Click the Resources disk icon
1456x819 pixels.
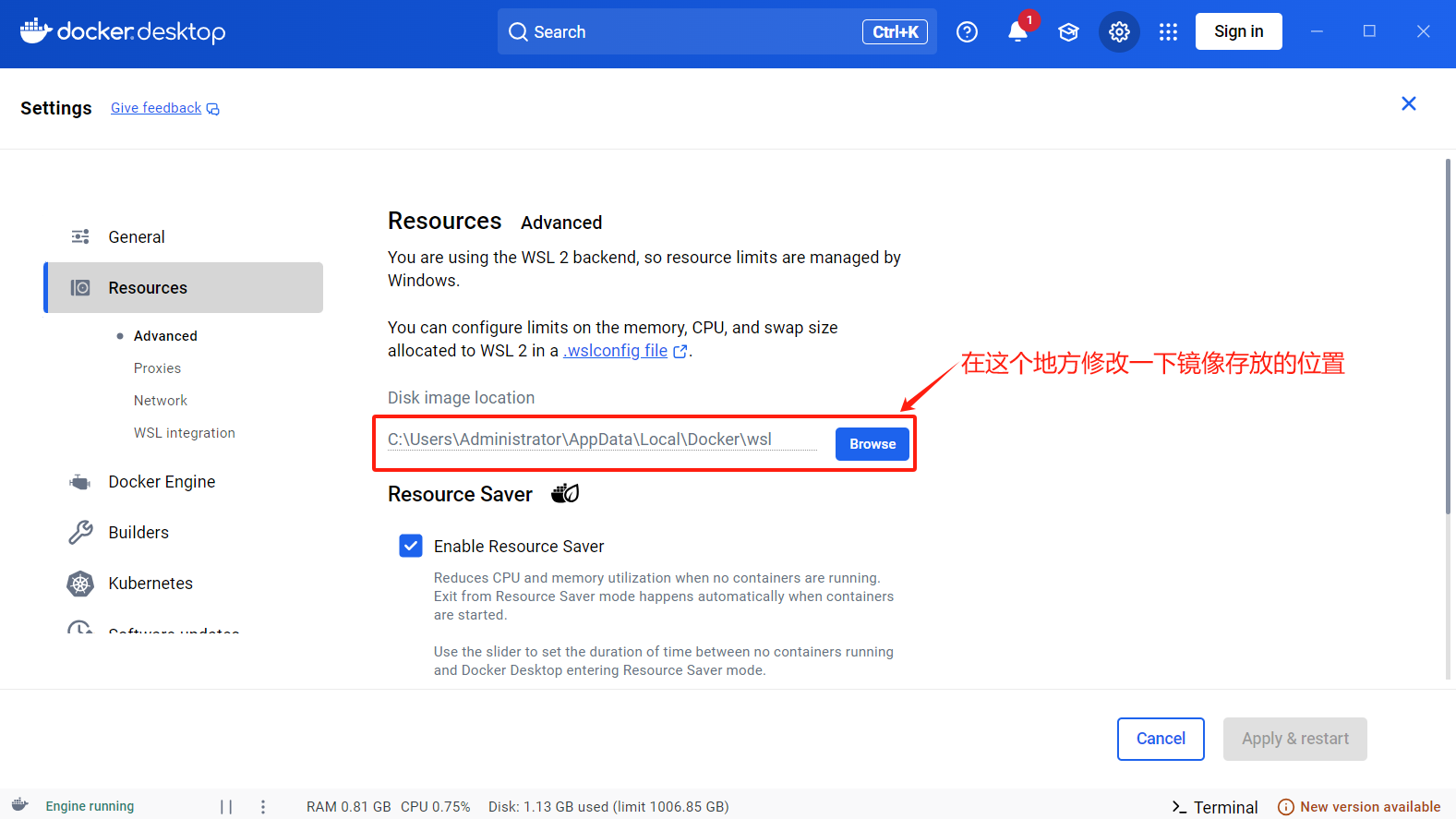coord(80,288)
